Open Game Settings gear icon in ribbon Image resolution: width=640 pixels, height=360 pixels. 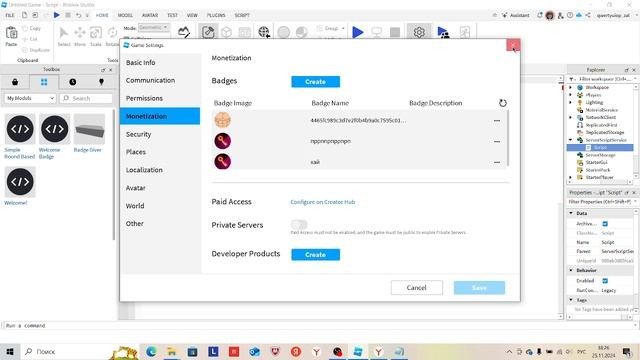point(419,32)
